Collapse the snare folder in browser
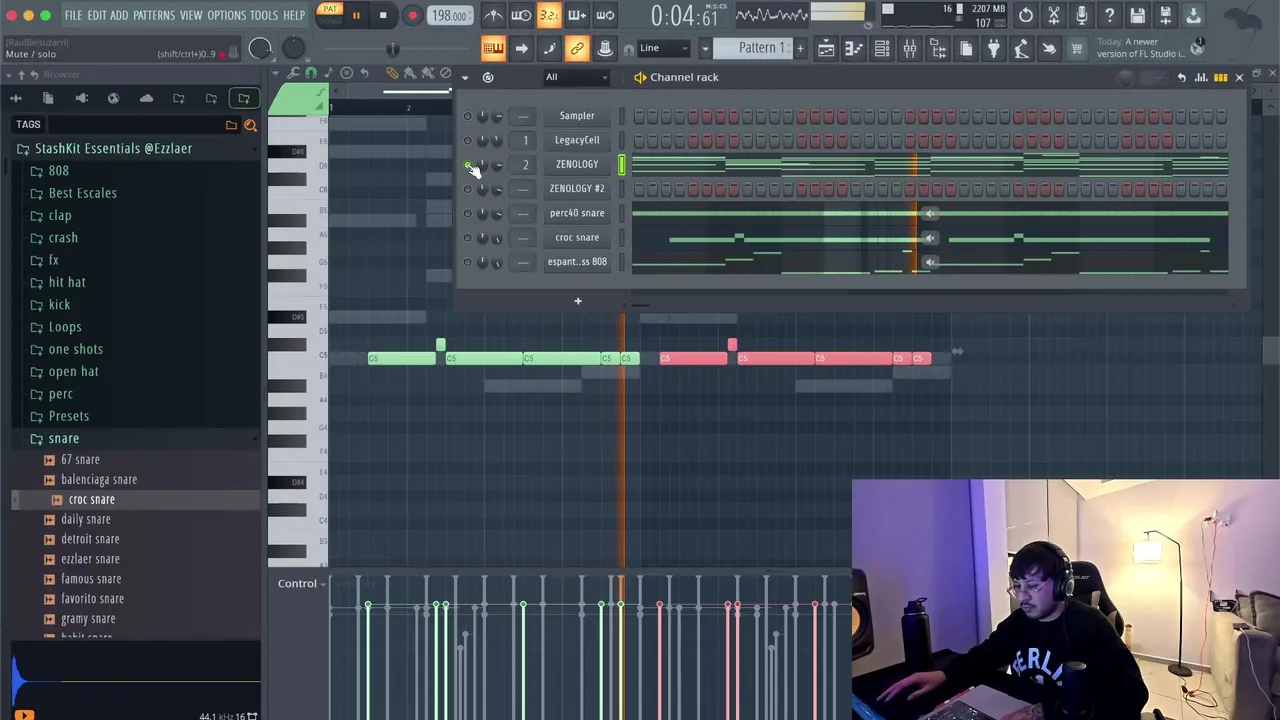This screenshot has width=1280, height=720. tap(63, 438)
